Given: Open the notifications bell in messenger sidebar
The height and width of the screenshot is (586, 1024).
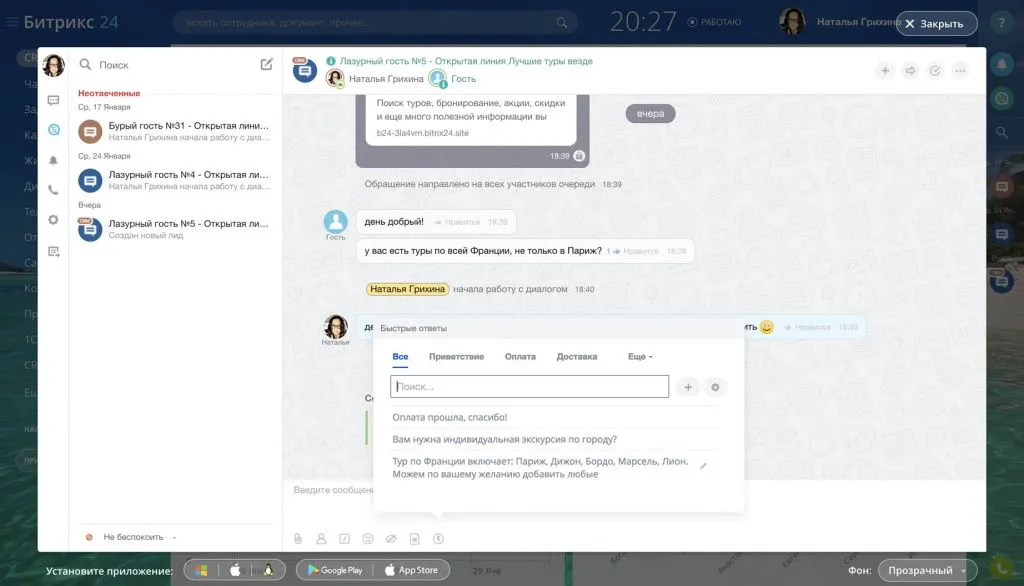Looking at the screenshot, I should (53, 160).
